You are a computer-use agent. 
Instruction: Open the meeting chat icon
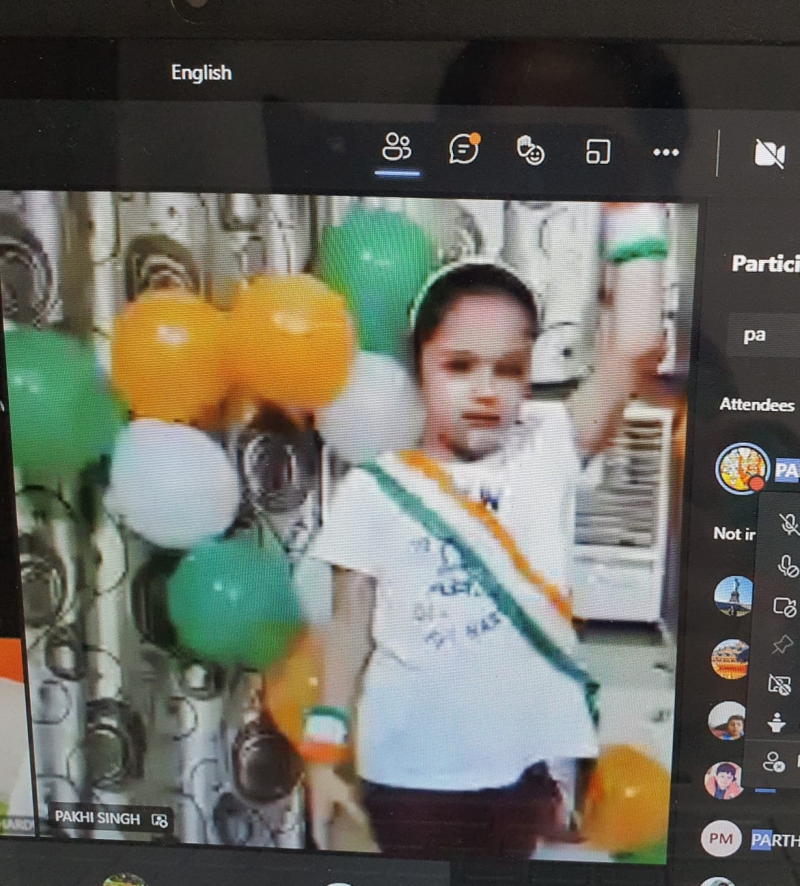click(464, 149)
